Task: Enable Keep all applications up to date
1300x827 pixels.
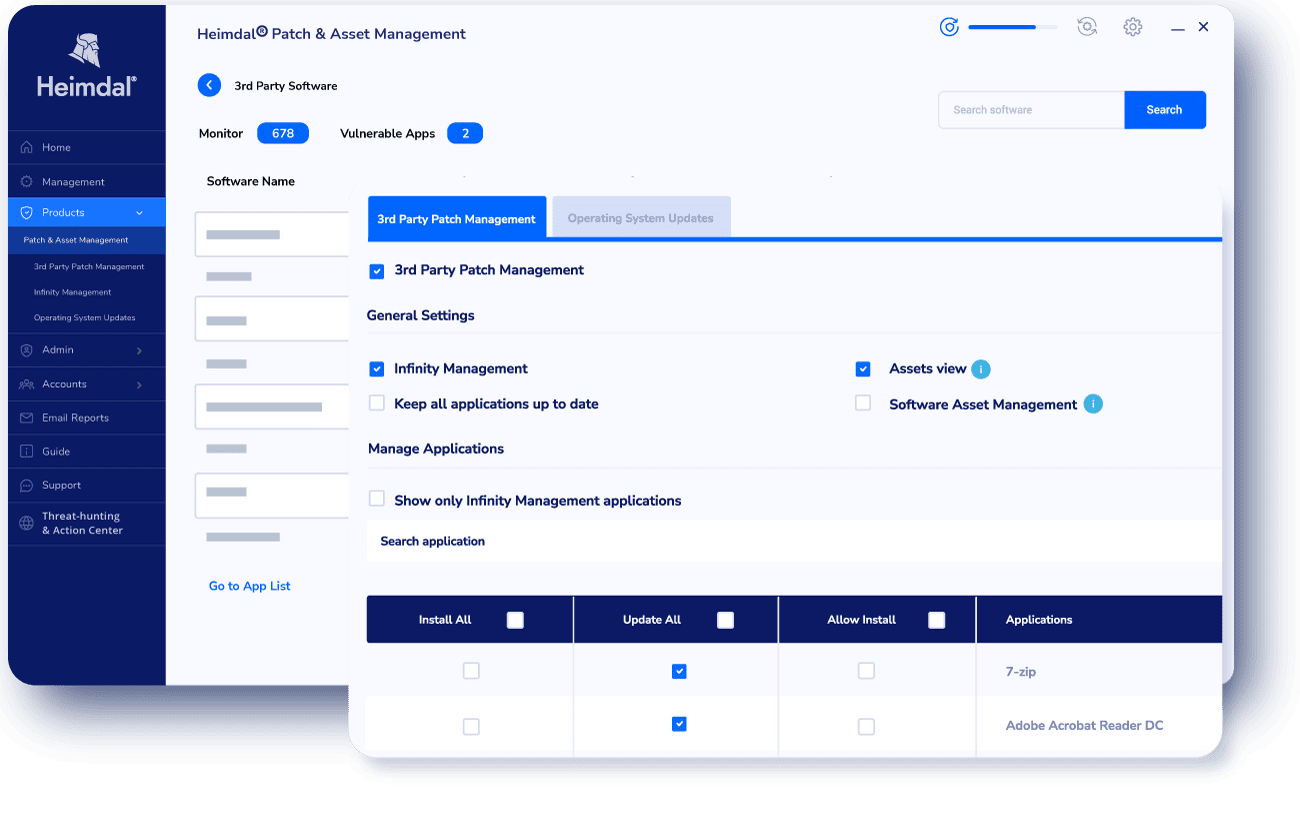Action: 377,404
